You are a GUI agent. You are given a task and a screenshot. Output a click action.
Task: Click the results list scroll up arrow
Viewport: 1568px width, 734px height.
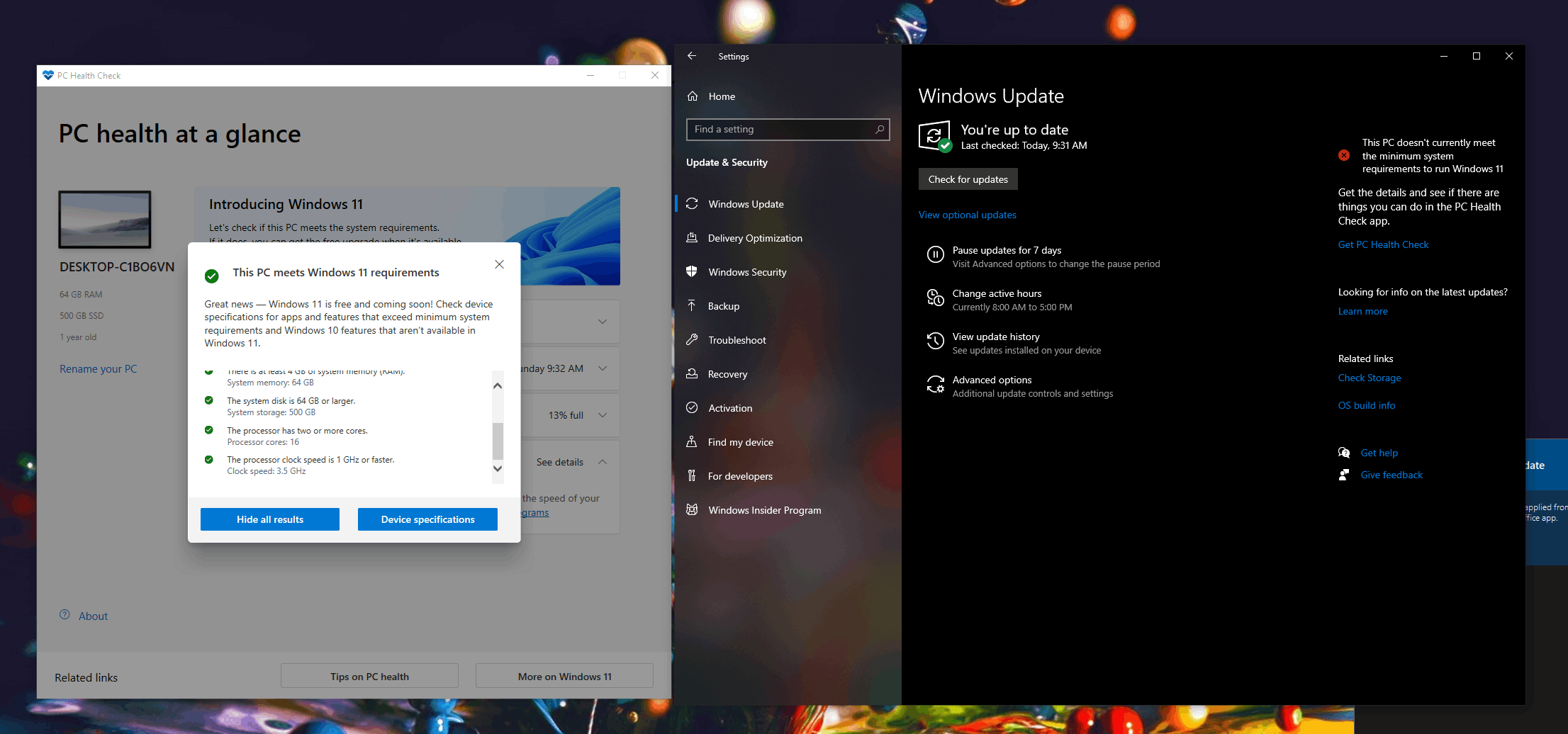498,385
